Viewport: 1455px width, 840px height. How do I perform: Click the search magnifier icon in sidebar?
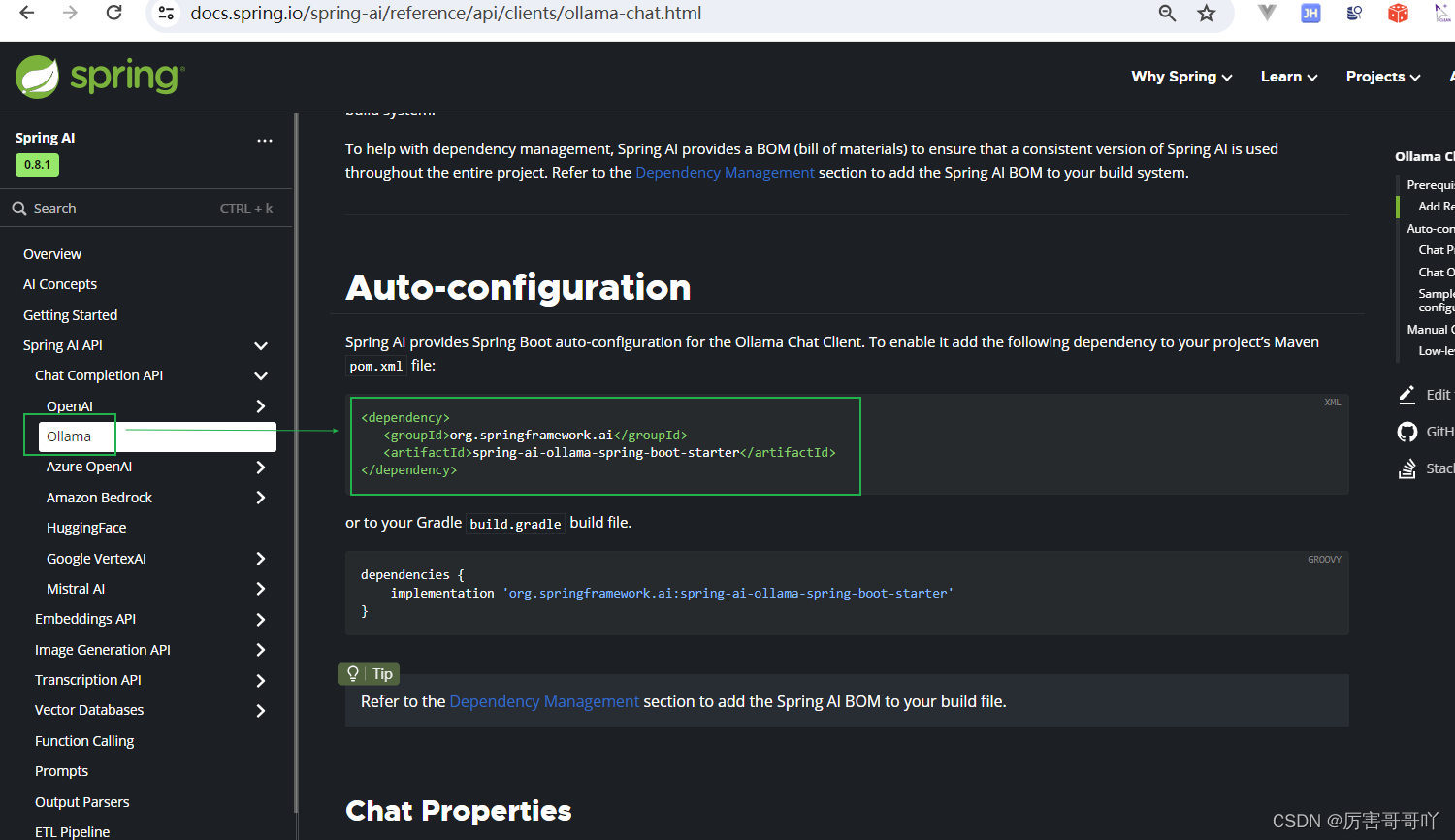coord(19,209)
